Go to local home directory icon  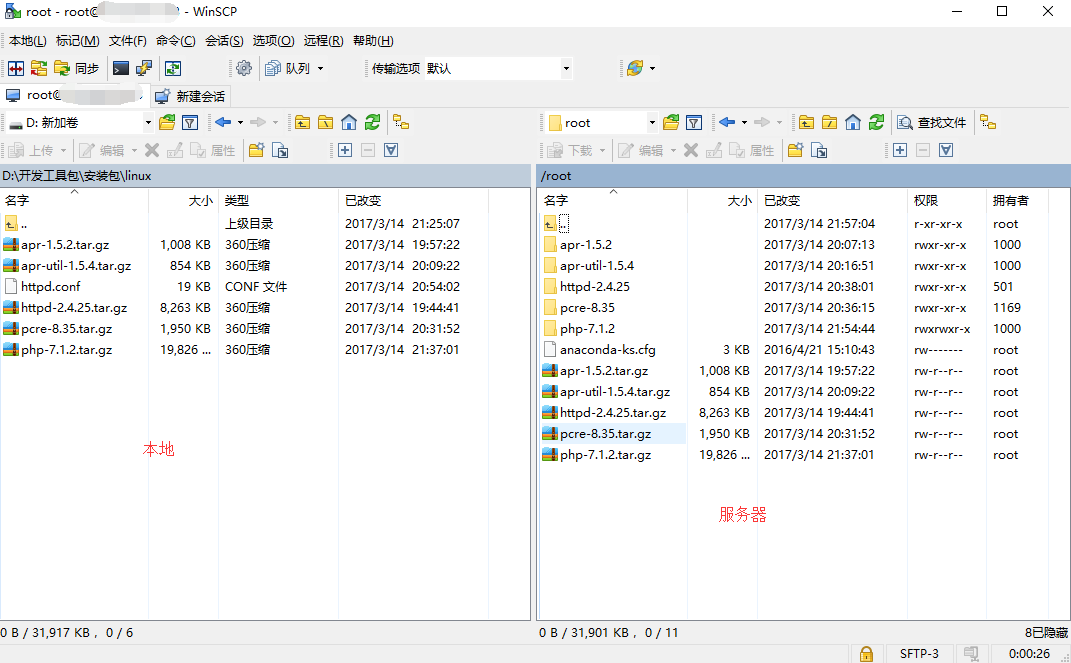click(x=349, y=123)
